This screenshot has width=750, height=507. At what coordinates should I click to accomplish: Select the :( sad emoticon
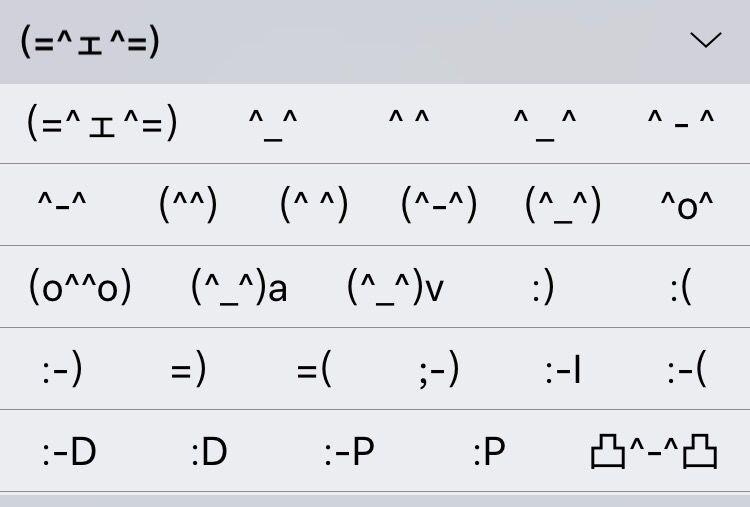(681, 288)
